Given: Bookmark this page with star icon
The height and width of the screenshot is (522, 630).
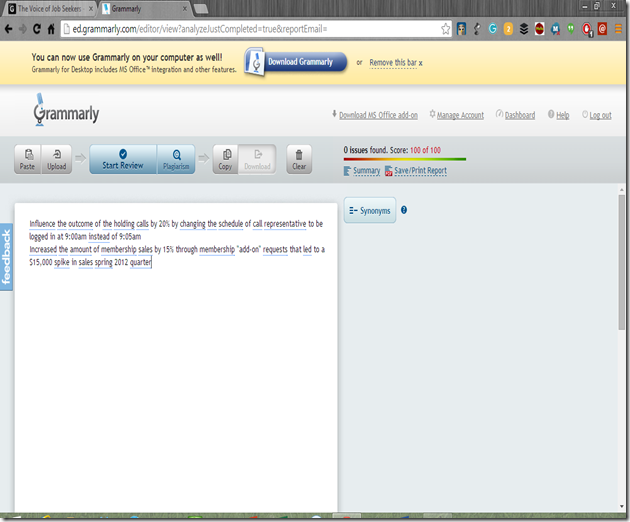Looking at the screenshot, I should (x=445, y=29).
